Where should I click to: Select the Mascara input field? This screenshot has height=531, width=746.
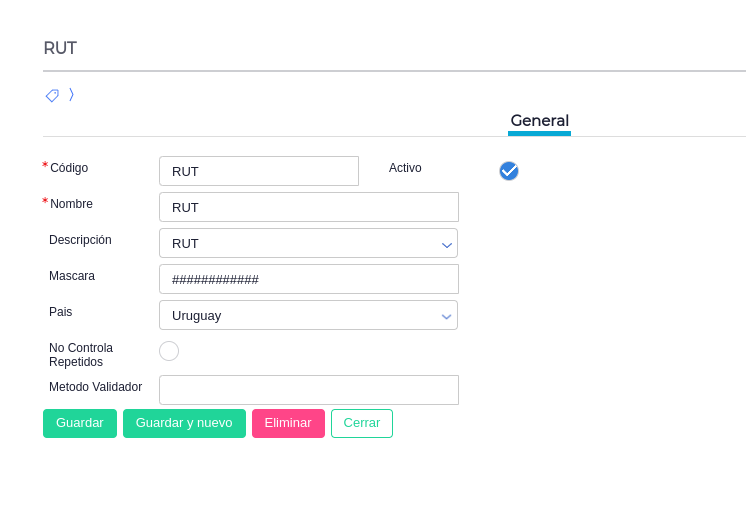308,279
